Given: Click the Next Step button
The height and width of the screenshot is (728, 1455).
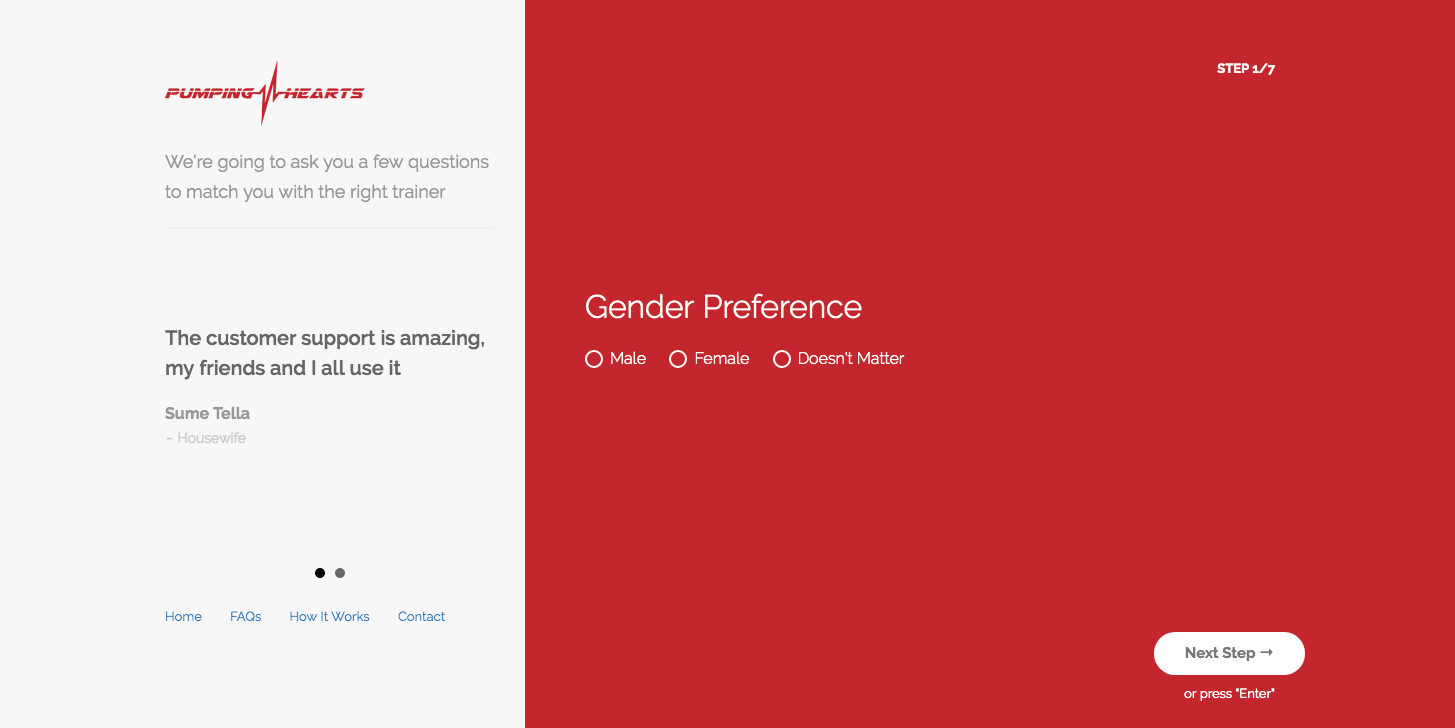Looking at the screenshot, I should point(1229,653).
